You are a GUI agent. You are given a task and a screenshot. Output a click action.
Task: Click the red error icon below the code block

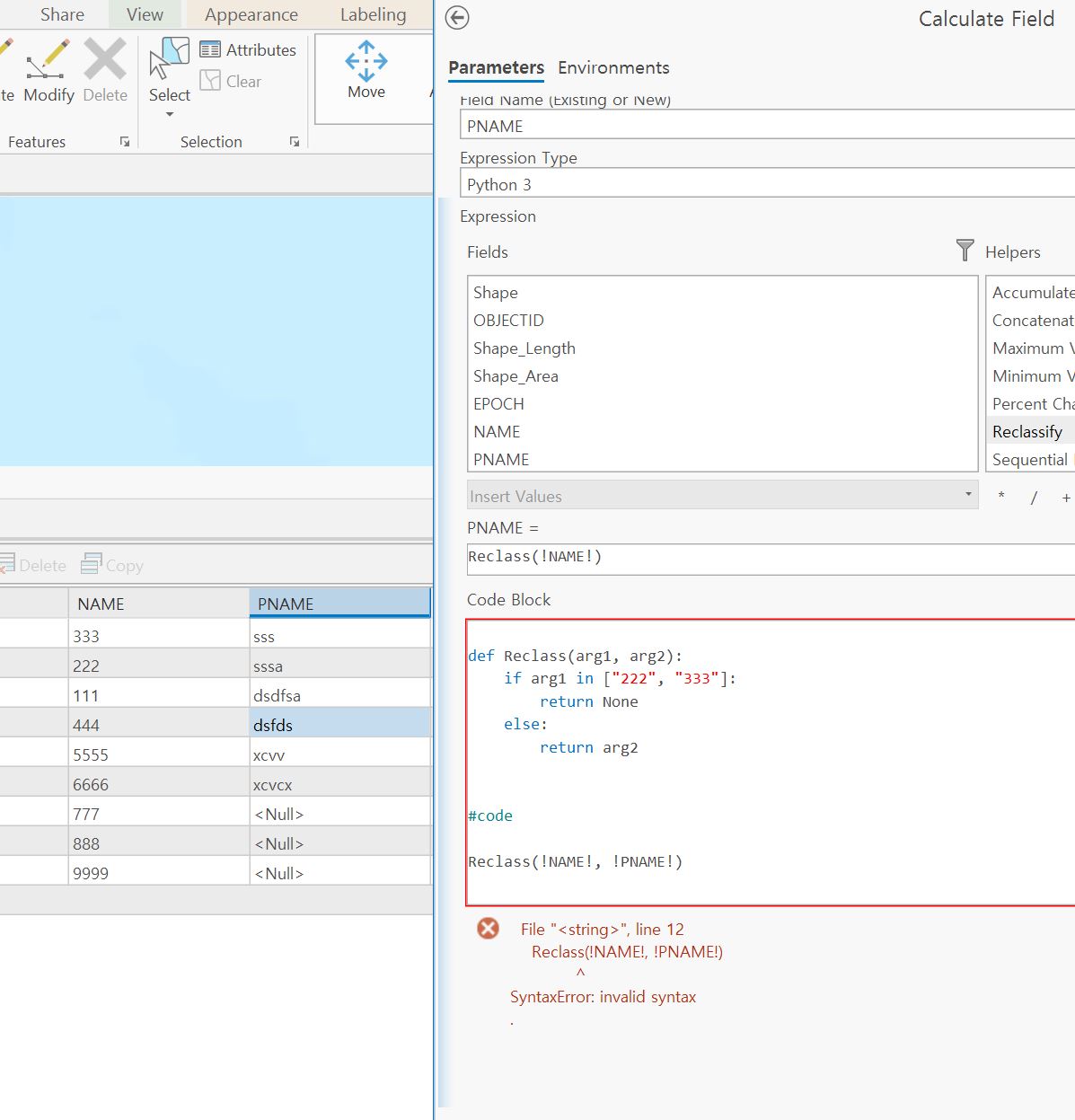[488, 929]
